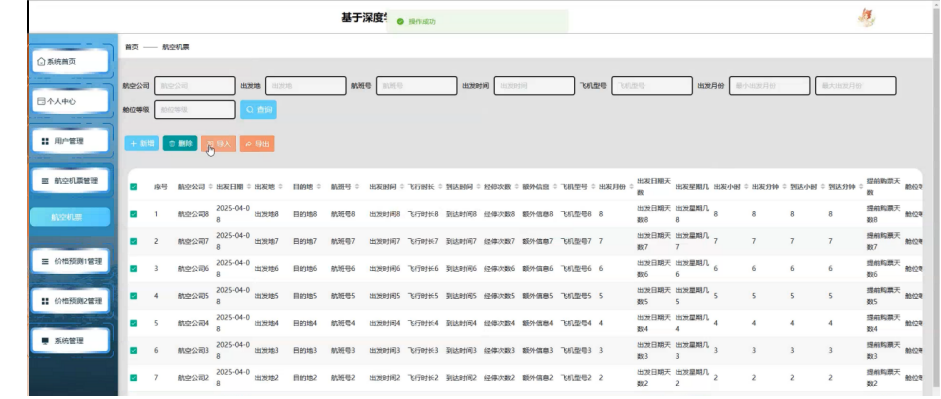Open 个人中心 in the sidebar
The width and height of the screenshot is (941, 399).
(x=70, y=101)
